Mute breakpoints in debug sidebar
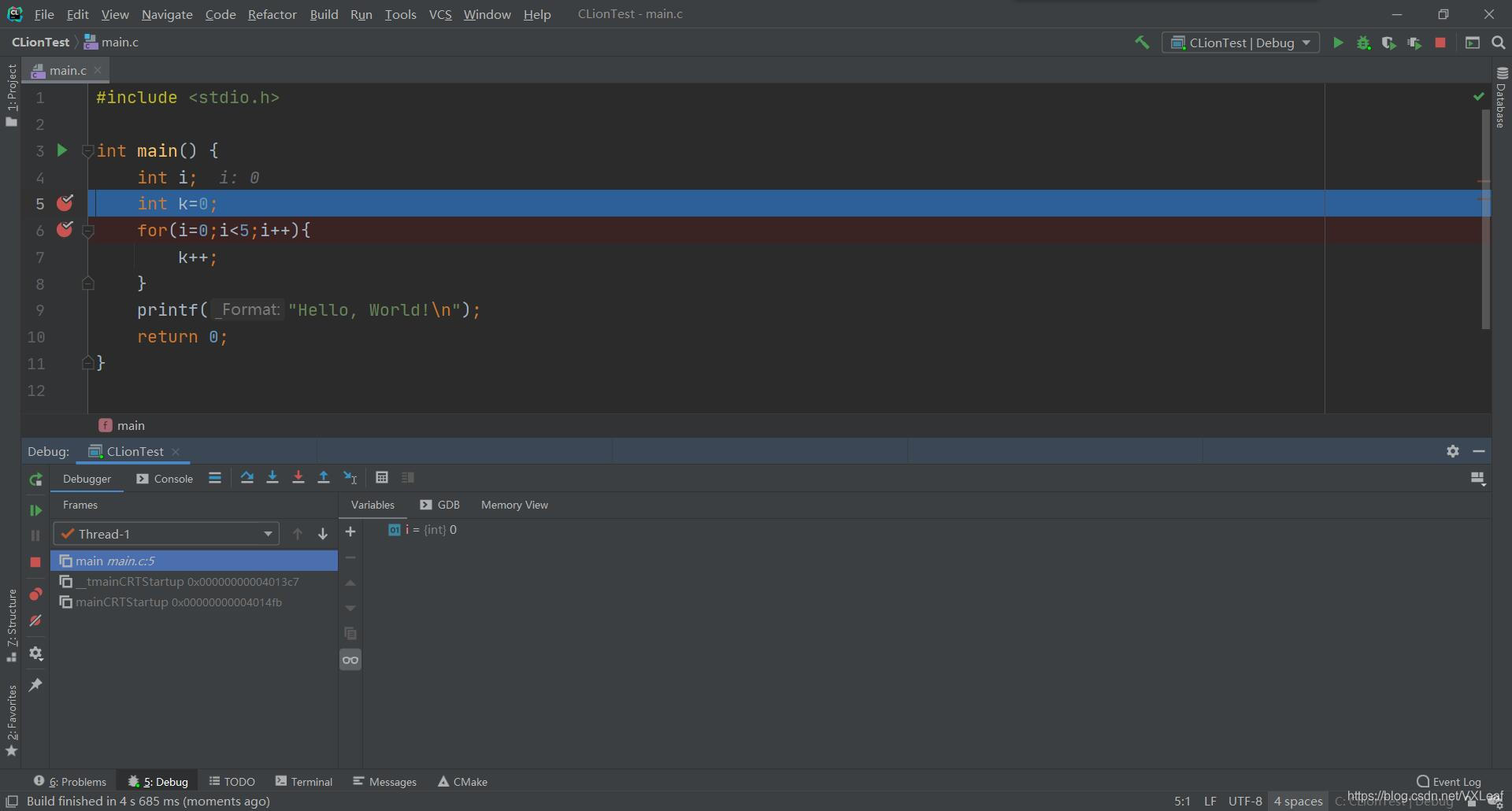This screenshot has height=811, width=1512. [35, 621]
